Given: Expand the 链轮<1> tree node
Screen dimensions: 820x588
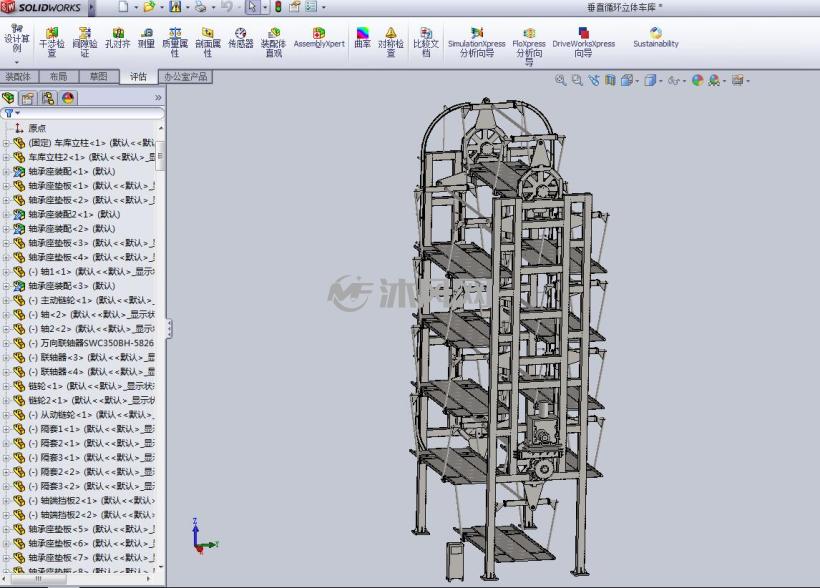Looking at the screenshot, I should (x=6, y=386).
